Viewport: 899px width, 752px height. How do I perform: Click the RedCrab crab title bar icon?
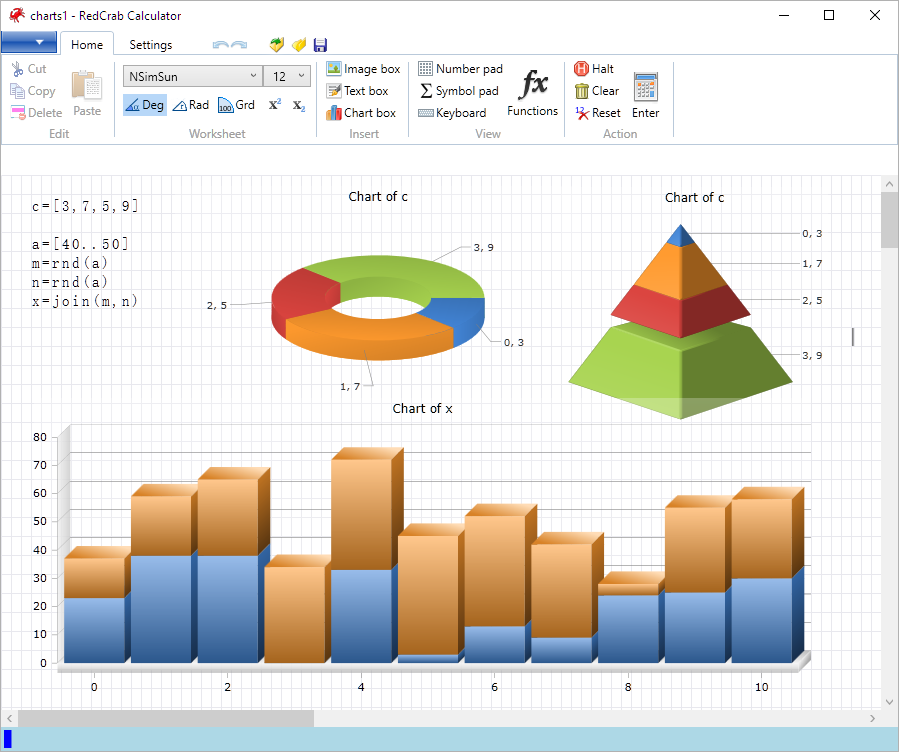tap(17, 15)
